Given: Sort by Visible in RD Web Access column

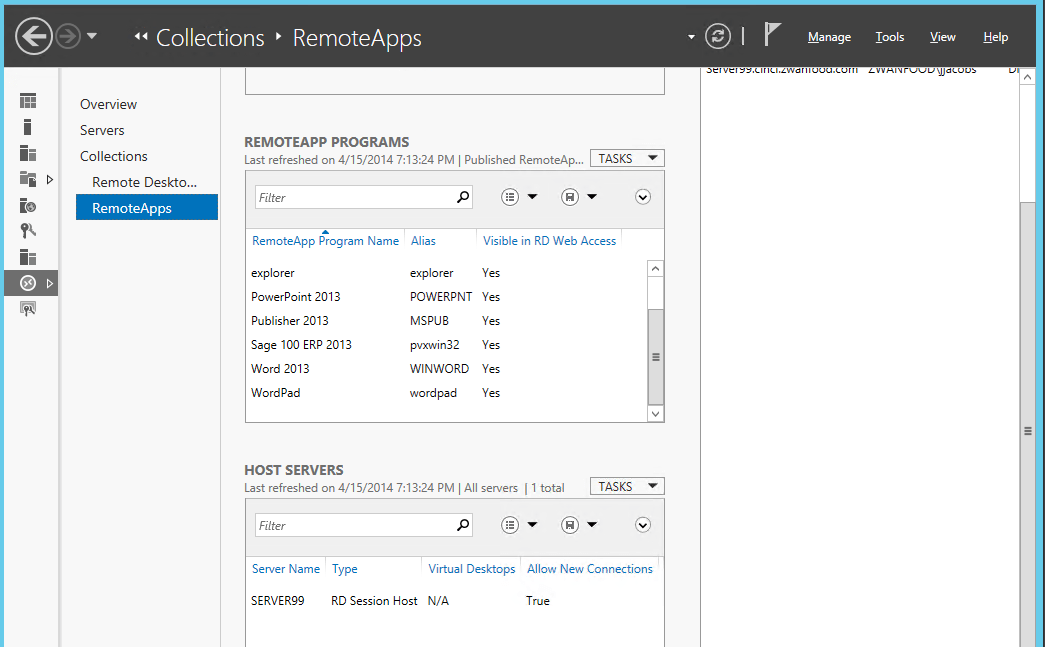Looking at the screenshot, I should [x=549, y=241].
